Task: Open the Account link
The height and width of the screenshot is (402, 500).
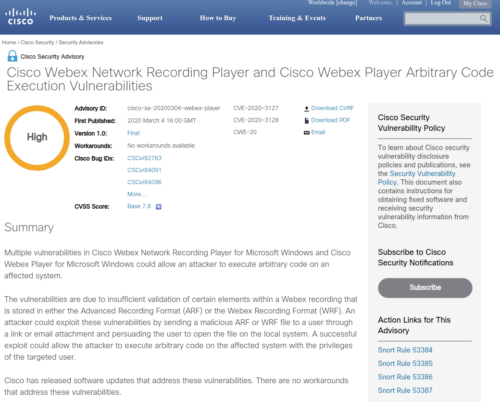Action: click(412, 3)
